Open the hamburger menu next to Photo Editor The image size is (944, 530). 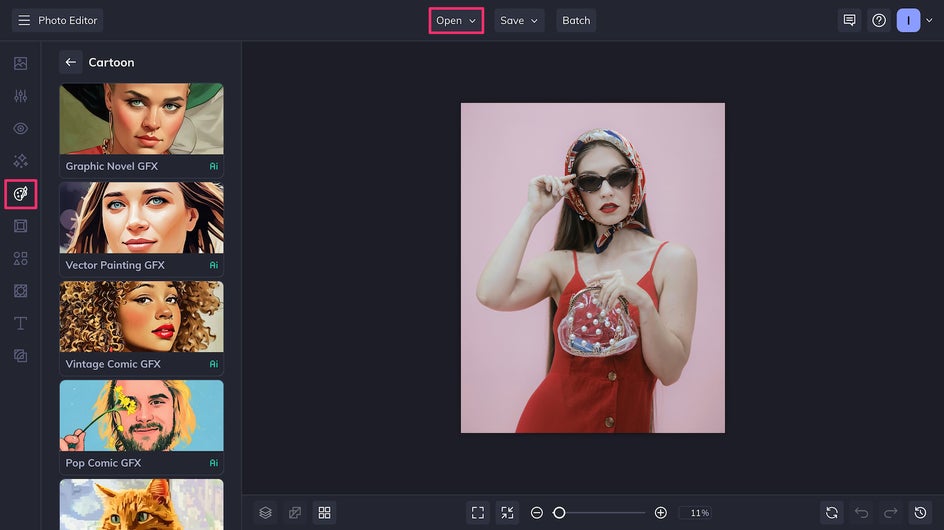click(24, 20)
